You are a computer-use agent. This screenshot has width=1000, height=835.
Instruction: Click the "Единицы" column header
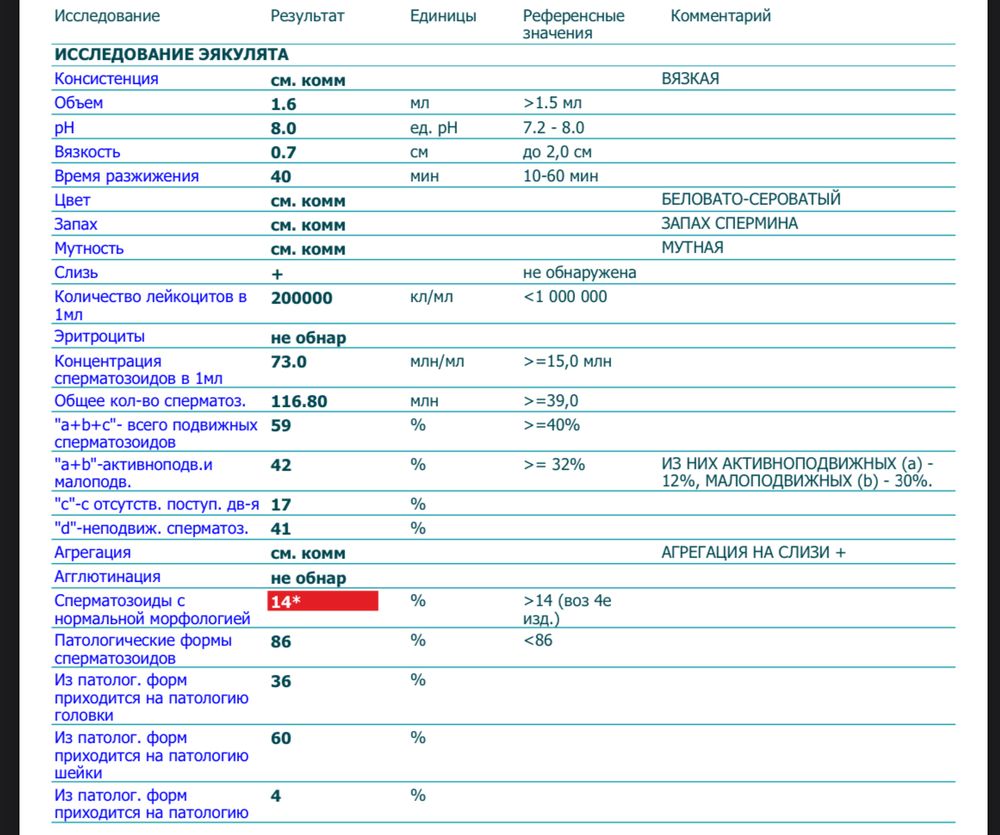443,16
